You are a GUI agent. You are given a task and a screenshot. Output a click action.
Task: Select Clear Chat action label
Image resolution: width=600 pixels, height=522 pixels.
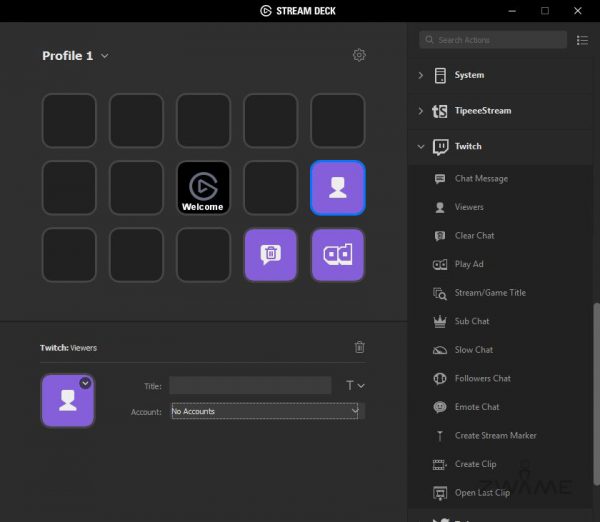click(474, 236)
